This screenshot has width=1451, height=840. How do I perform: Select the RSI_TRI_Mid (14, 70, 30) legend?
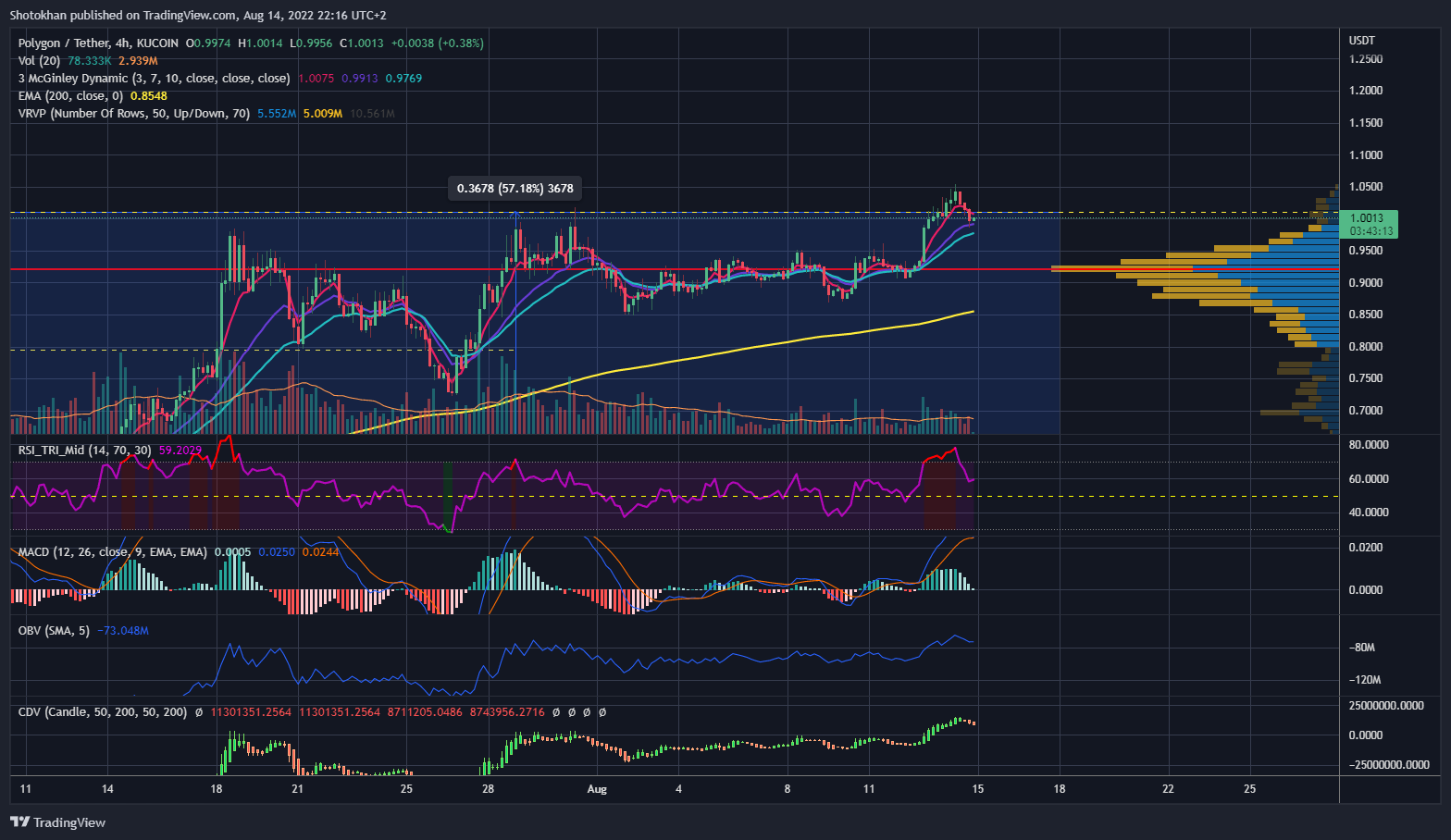point(85,451)
